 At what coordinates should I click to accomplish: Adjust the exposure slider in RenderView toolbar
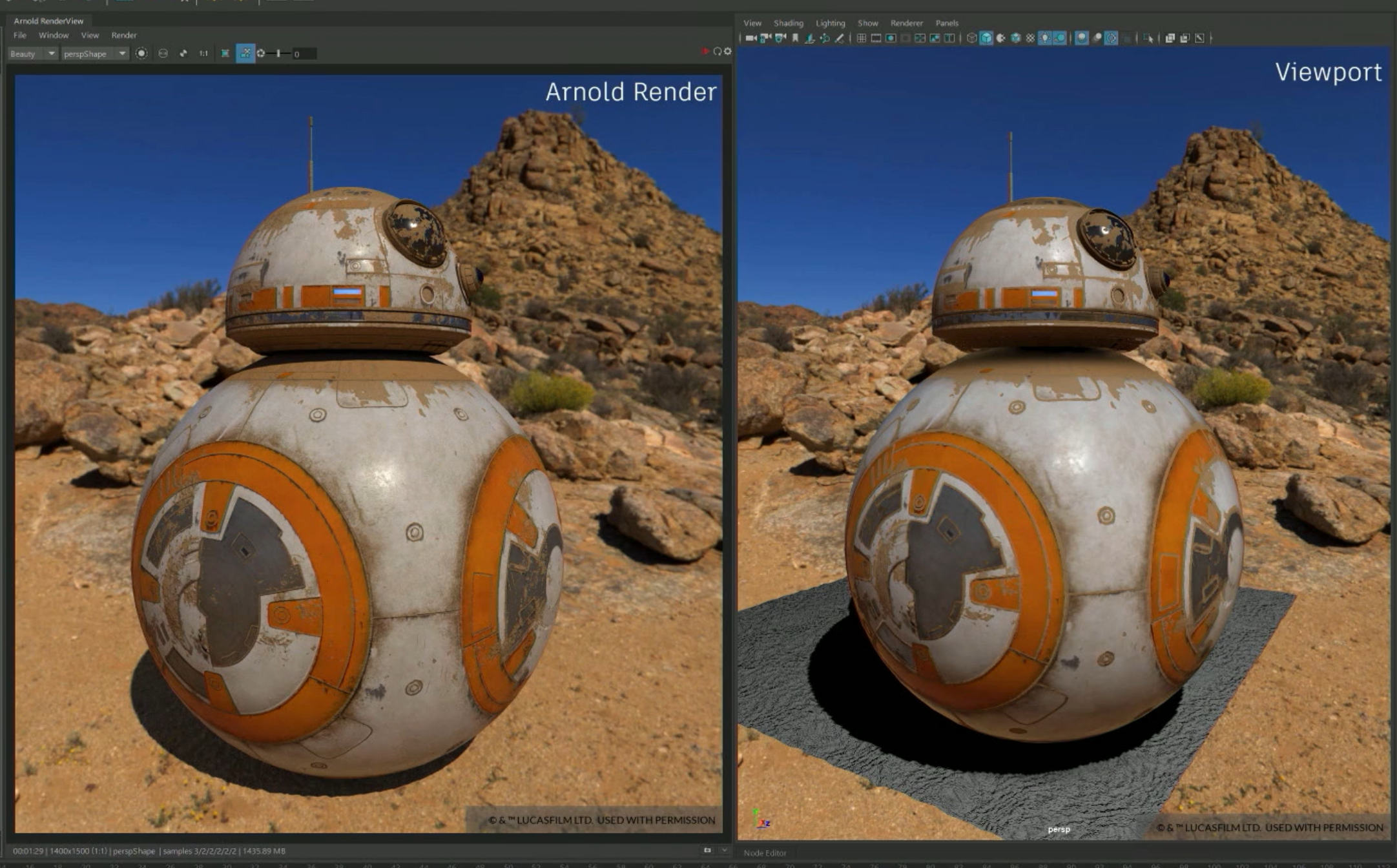(279, 54)
